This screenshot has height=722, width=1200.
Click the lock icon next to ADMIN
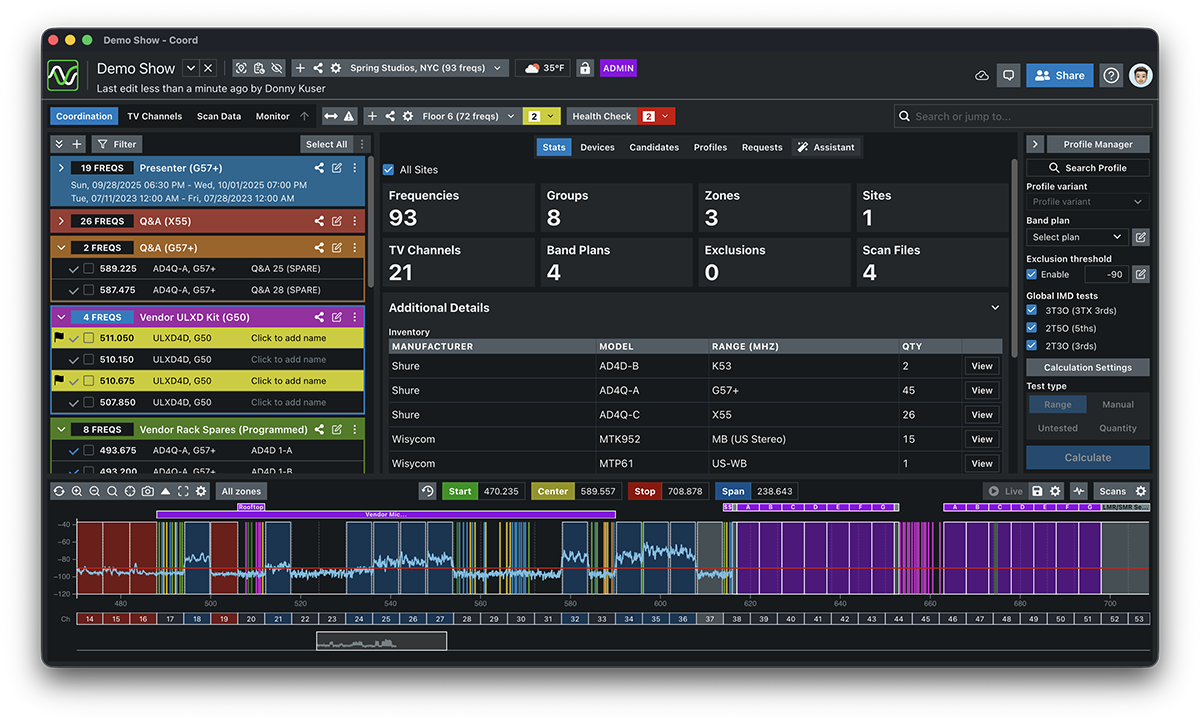[x=584, y=69]
